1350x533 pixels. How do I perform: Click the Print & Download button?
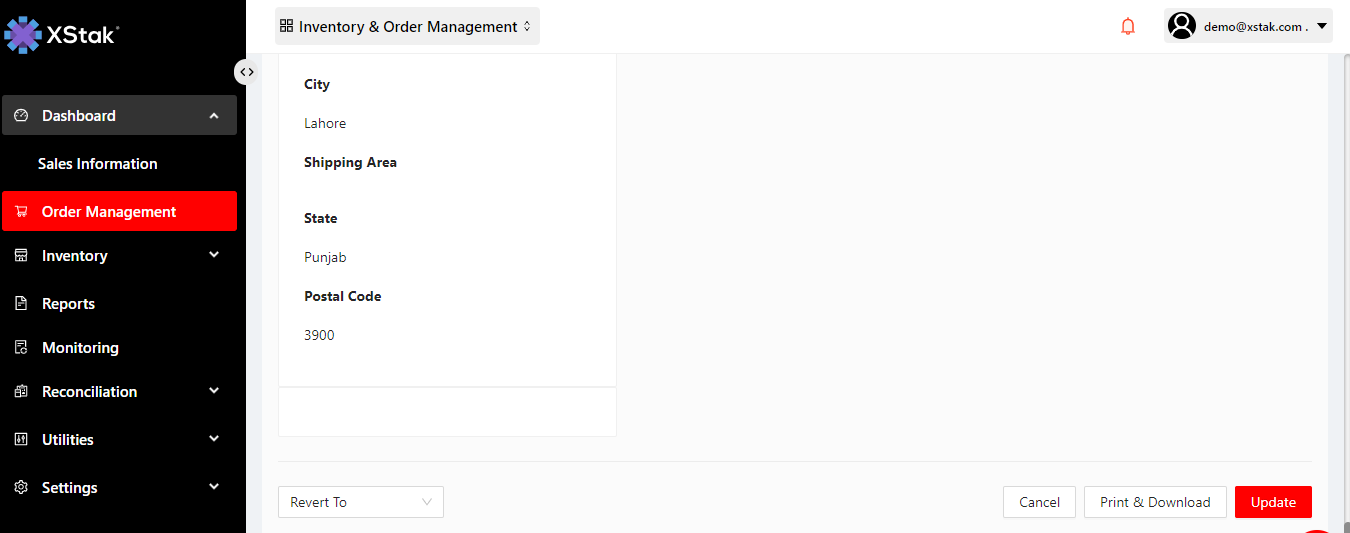[1155, 502]
